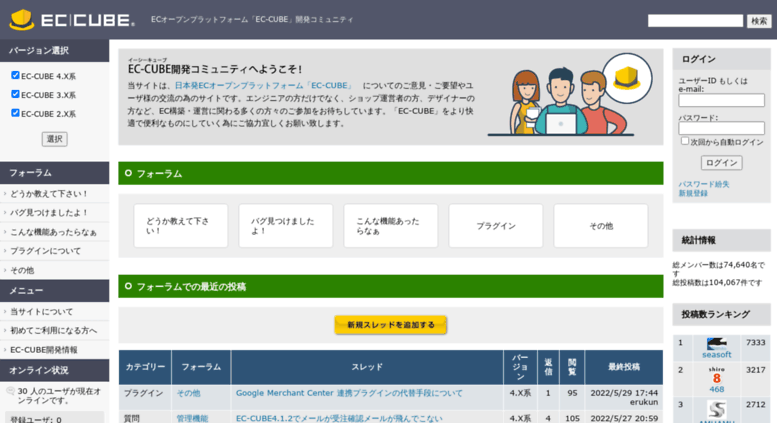The height and width of the screenshot is (423, 777).
Task: Open EC-CUBE開発情報 menu item
Action: 55,350
